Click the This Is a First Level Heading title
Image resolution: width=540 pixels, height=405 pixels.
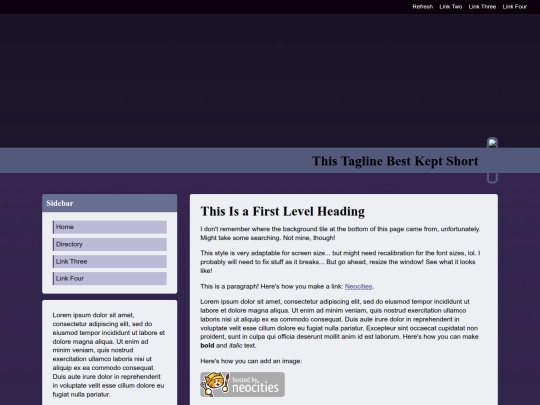coord(282,211)
